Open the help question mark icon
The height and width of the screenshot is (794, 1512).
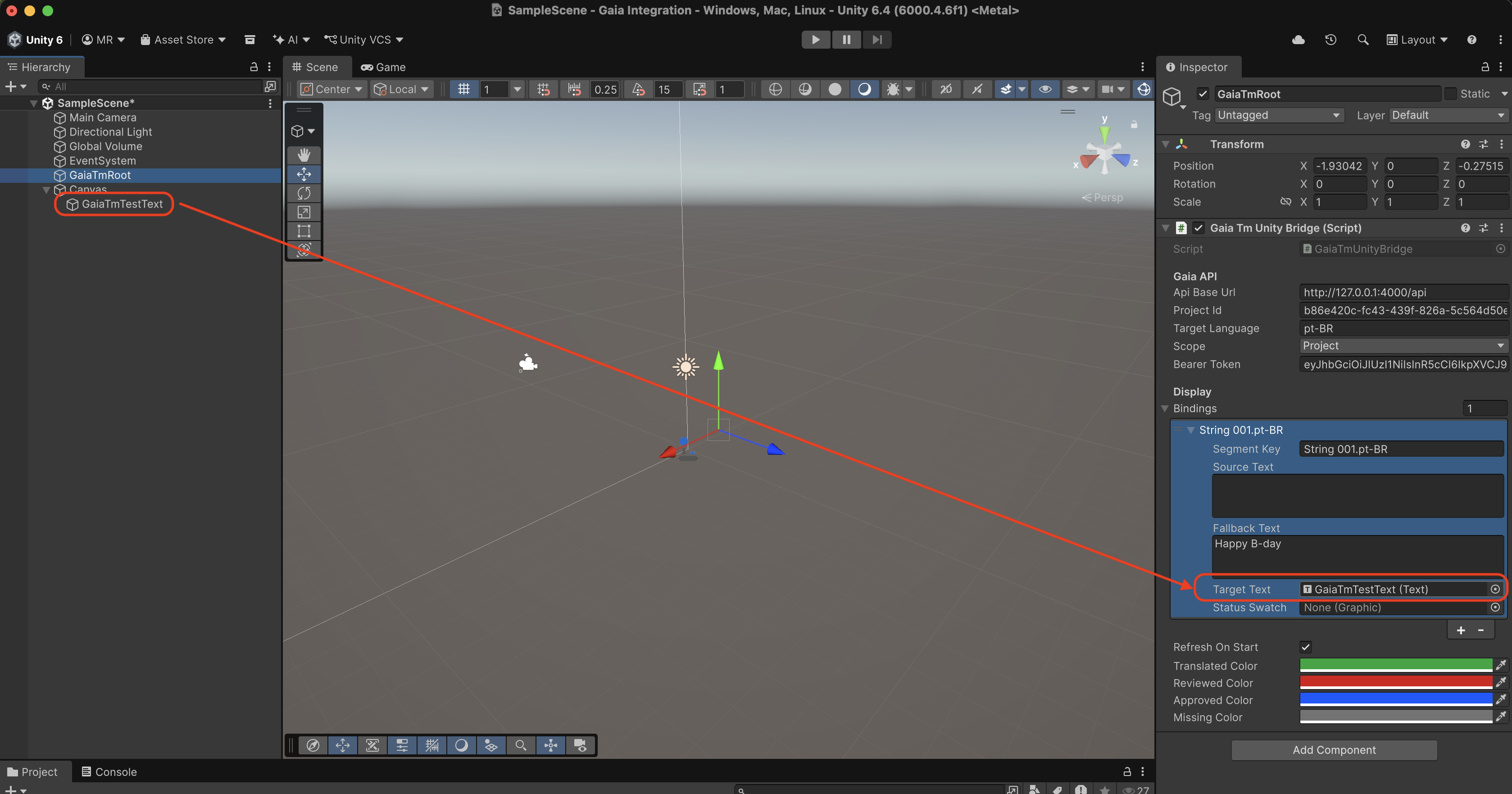1471,39
